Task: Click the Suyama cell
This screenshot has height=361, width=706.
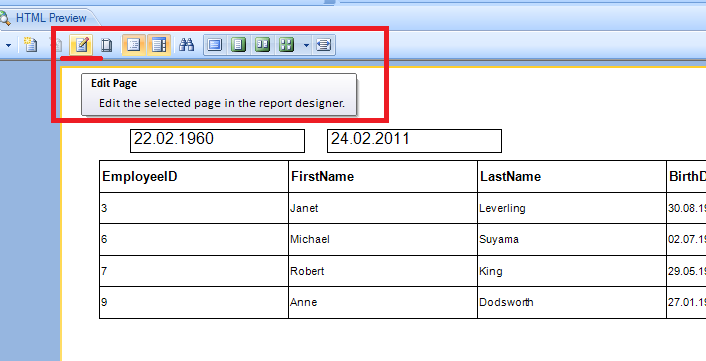Action: pyautogui.click(x=572, y=239)
